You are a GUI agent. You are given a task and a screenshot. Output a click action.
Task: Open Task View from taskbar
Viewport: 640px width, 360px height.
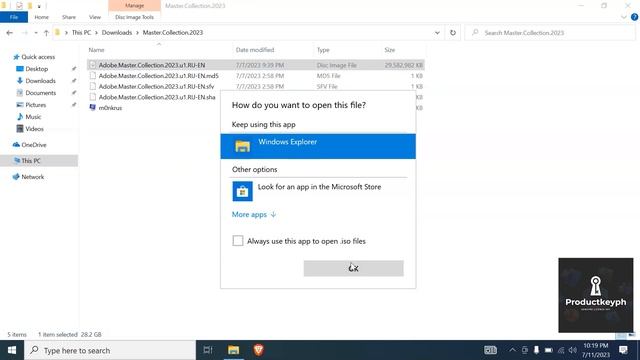pyautogui.click(x=208, y=350)
